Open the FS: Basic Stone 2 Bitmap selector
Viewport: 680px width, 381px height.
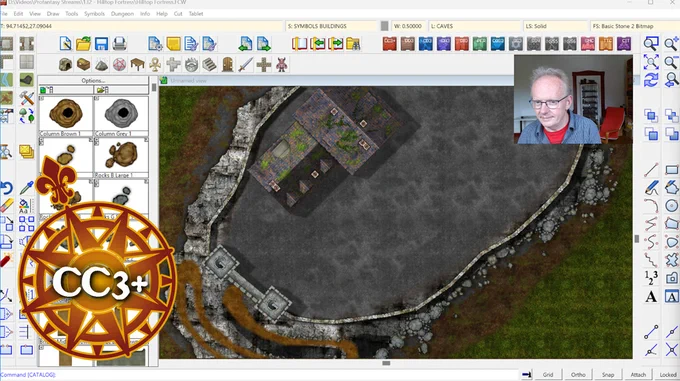[635, 26]
